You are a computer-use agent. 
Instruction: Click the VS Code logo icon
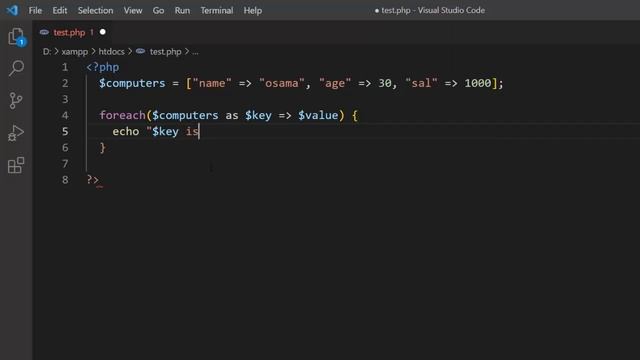[12, 10]
